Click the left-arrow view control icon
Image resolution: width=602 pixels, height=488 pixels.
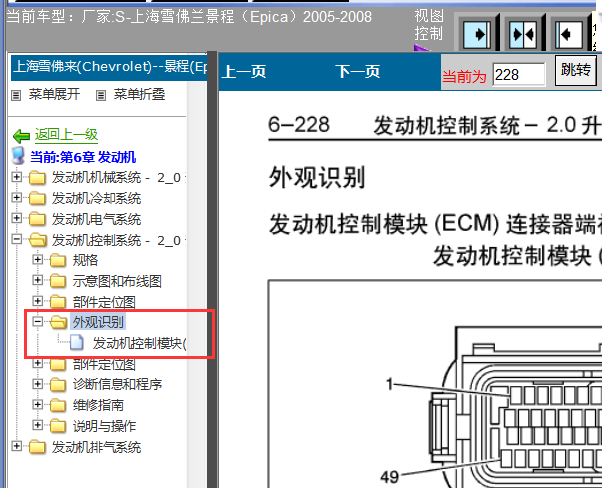click(569, 34)
